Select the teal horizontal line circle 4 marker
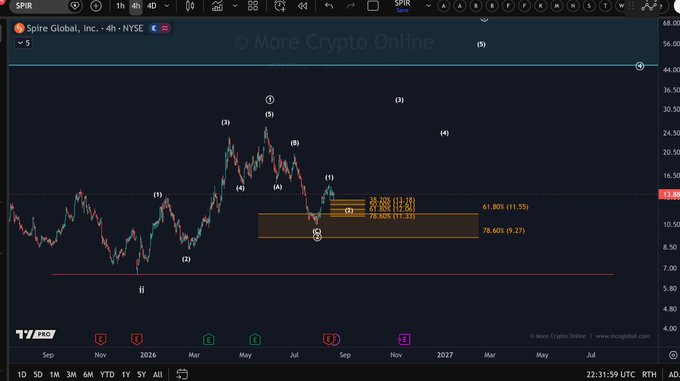 point(640,66)
